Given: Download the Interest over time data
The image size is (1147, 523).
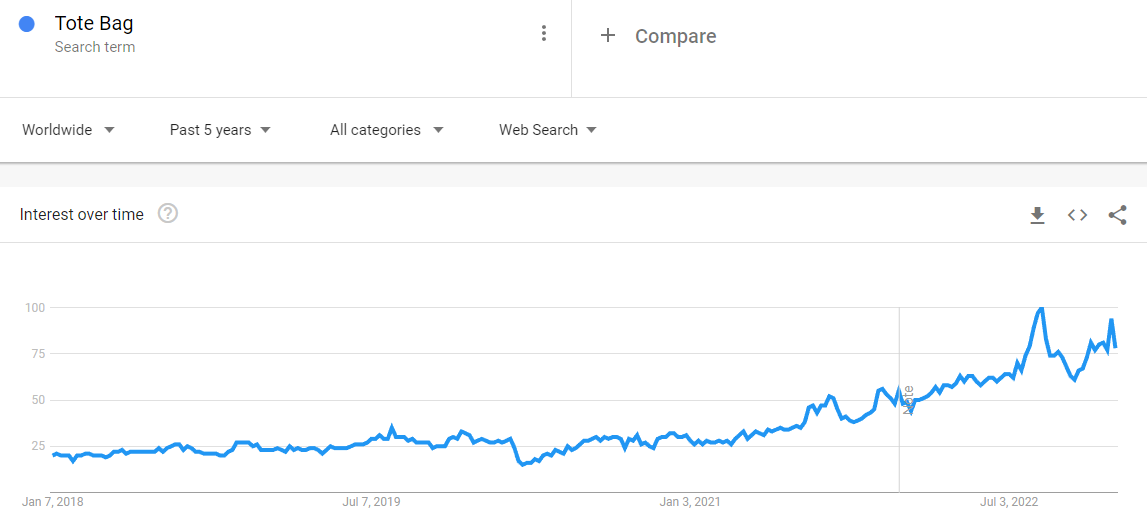Looking at the screenshot, I should (1037, 214).
